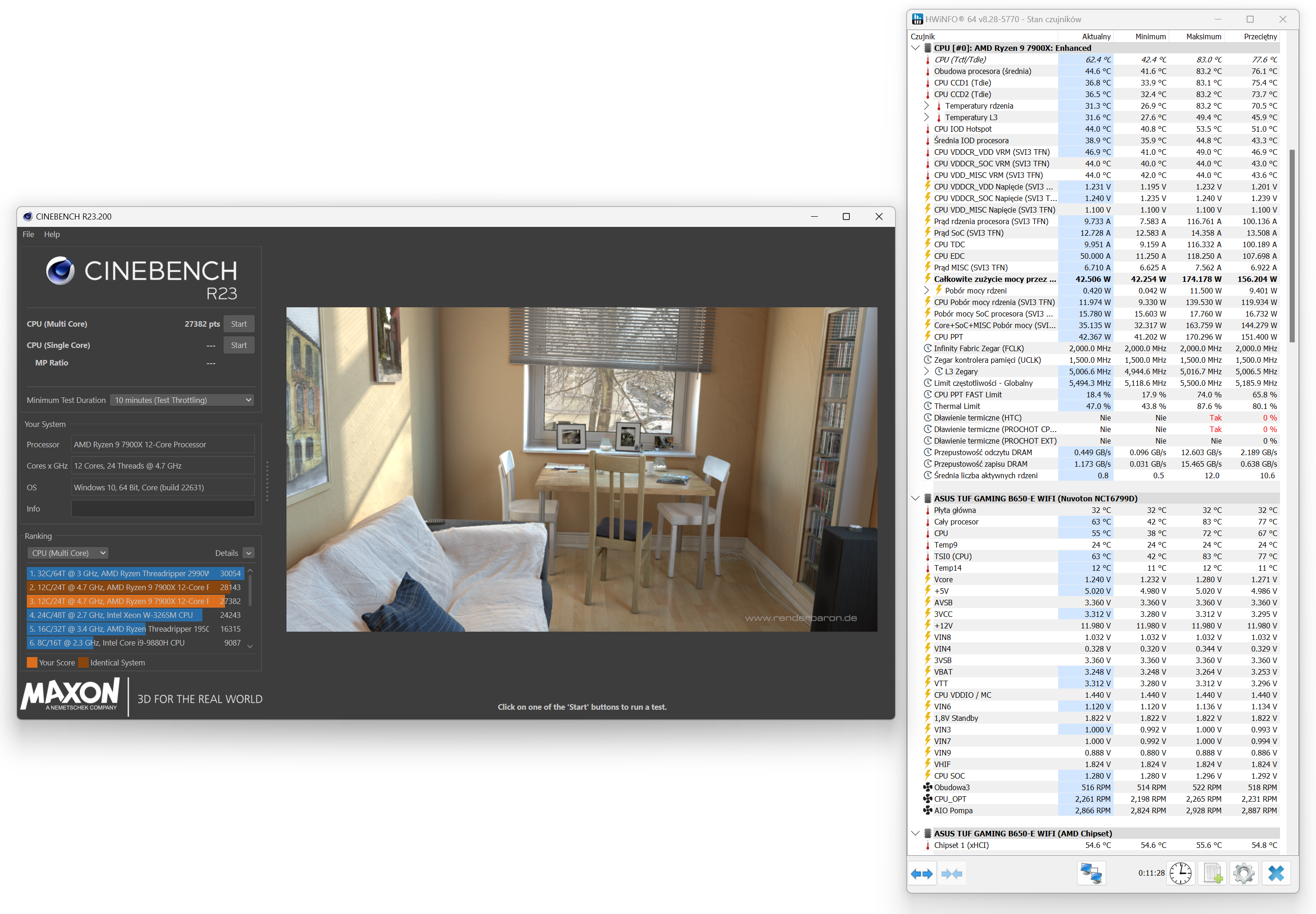1316x914 pixels.
Task: Open the remote network monitoring icon
Action: pyautogui.click(x=1091, y=873)
